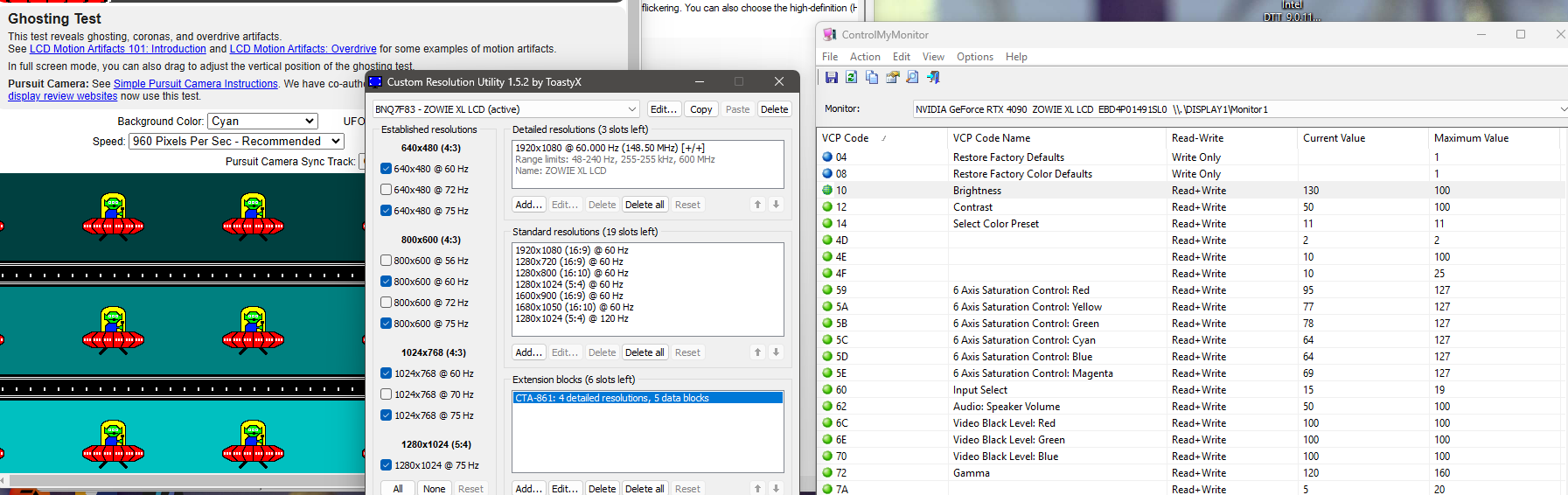Click the green icon of VCP code 7A
The height and width of the screenshot is (495, 1568).
point(827,490)
